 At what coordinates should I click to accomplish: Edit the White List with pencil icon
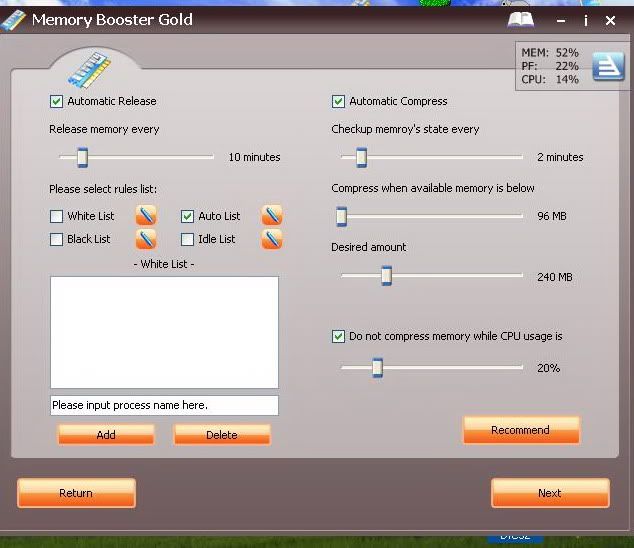(146, 215)
